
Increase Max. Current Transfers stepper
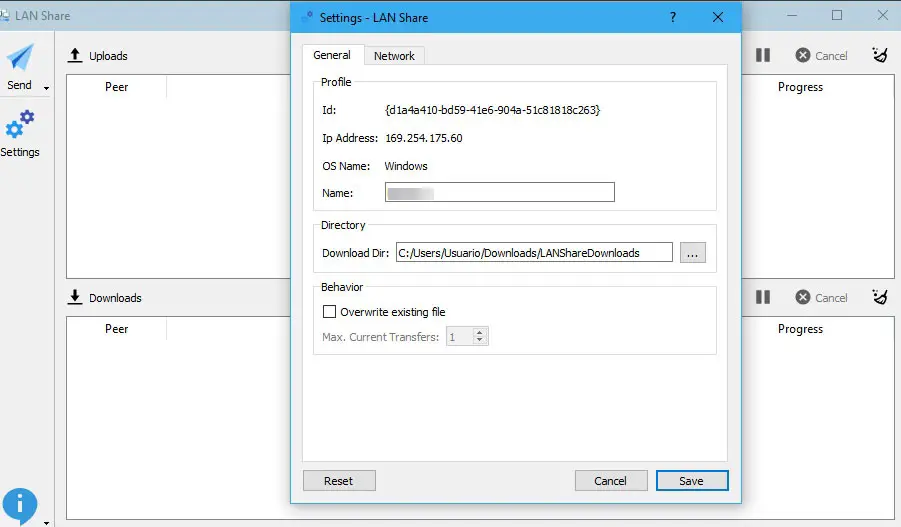pyautogui.click(x=479, y=332)
